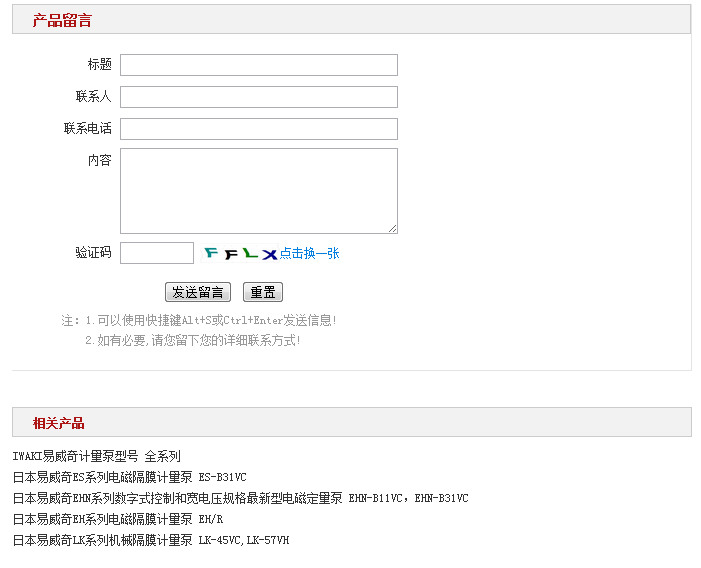Click the 联系电话 field label
This screenshot has width=701, height=568.
coord(88,128)
